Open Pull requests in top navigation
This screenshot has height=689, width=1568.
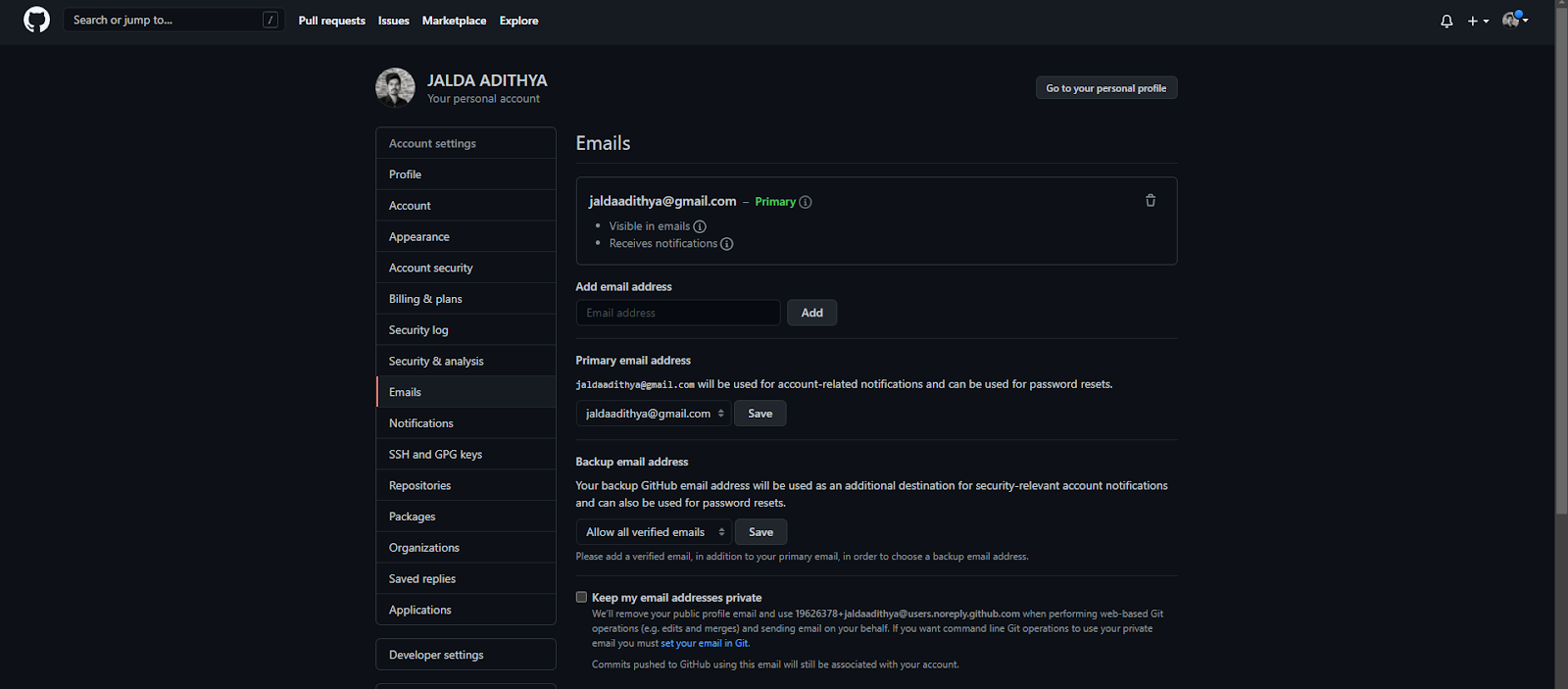click(332, 21)
